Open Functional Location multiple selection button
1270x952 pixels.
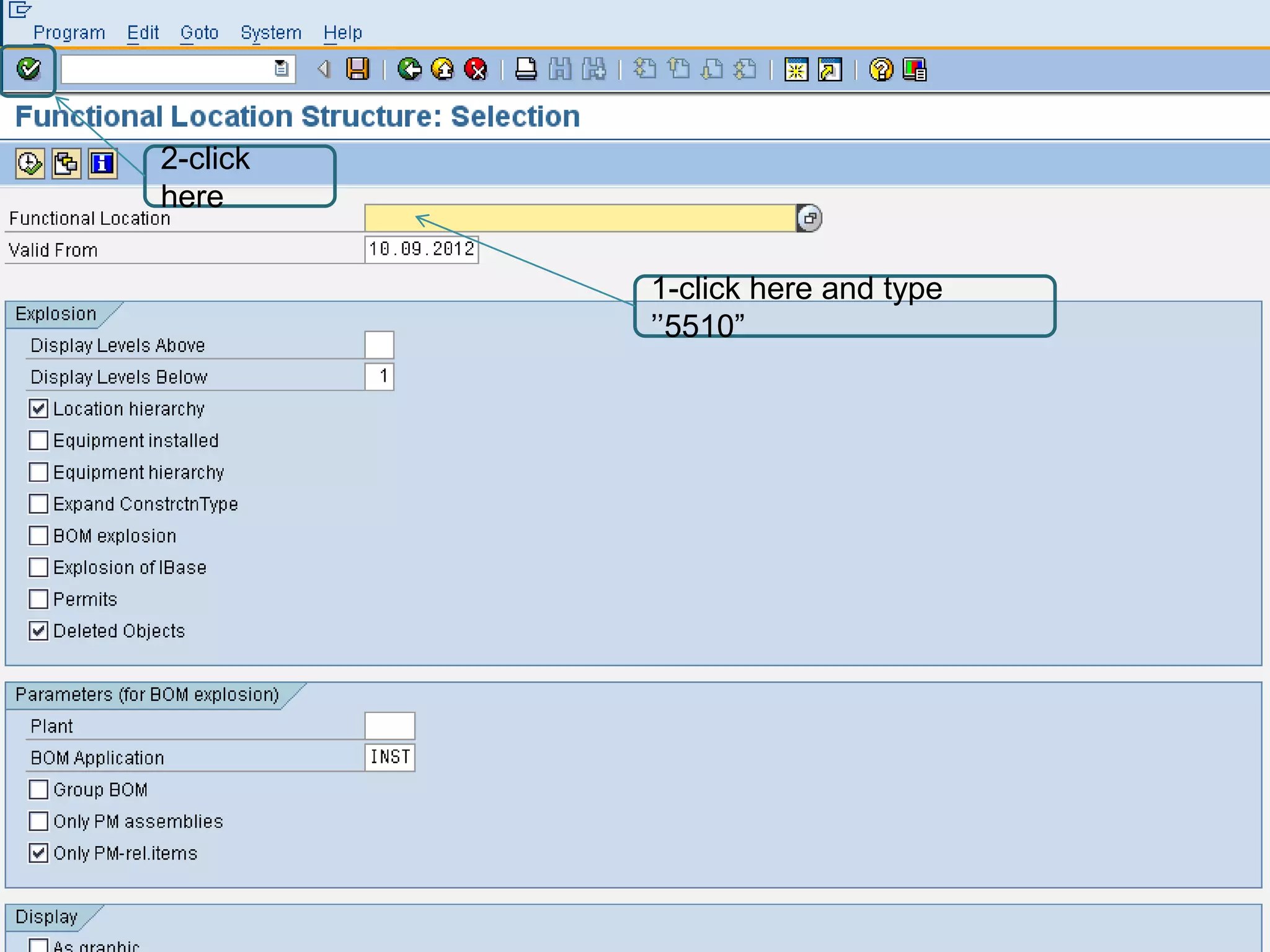tap(809, 218)
